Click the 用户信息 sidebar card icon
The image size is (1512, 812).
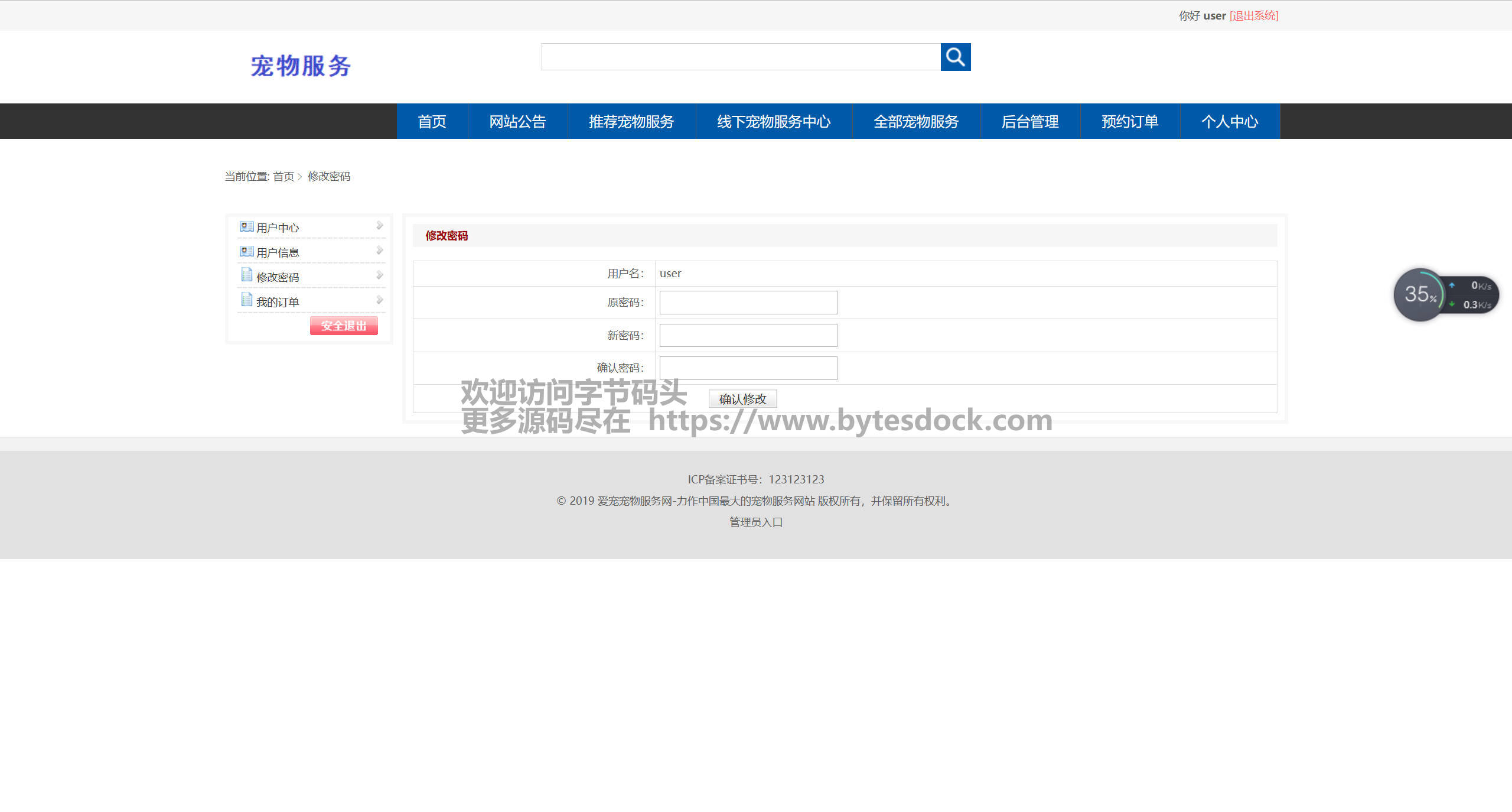[246, 252]
